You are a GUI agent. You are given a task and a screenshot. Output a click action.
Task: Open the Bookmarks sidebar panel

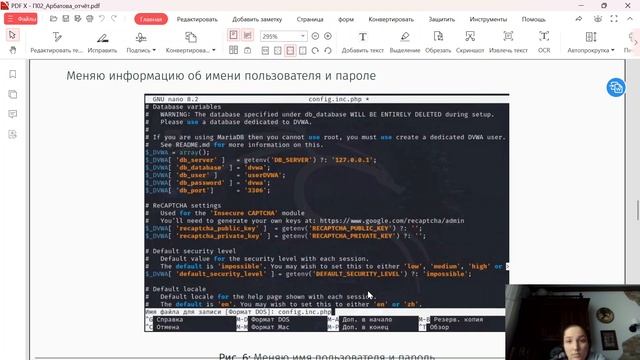click(13, 74)
